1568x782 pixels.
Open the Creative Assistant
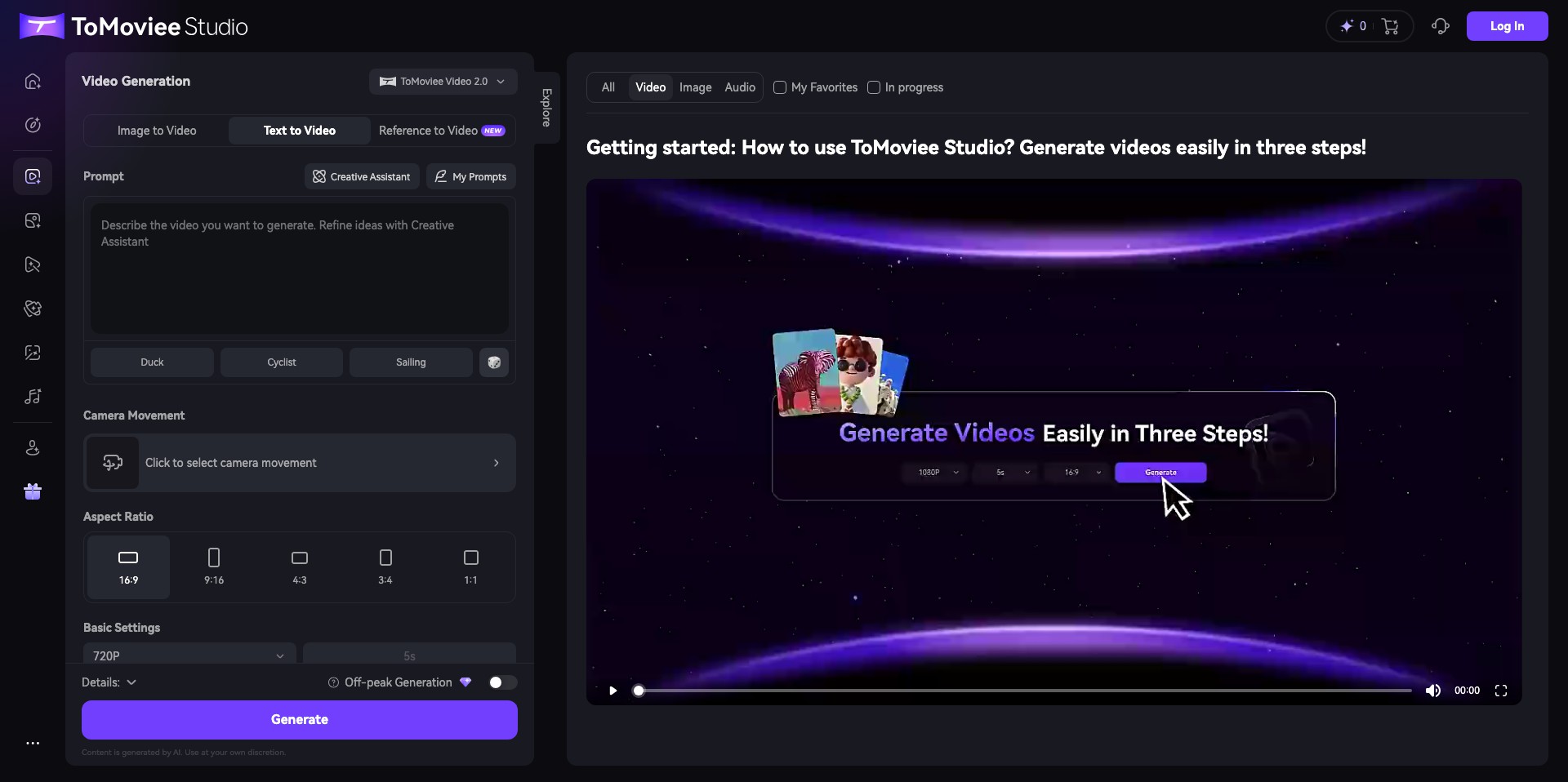[x=362, y=176]
